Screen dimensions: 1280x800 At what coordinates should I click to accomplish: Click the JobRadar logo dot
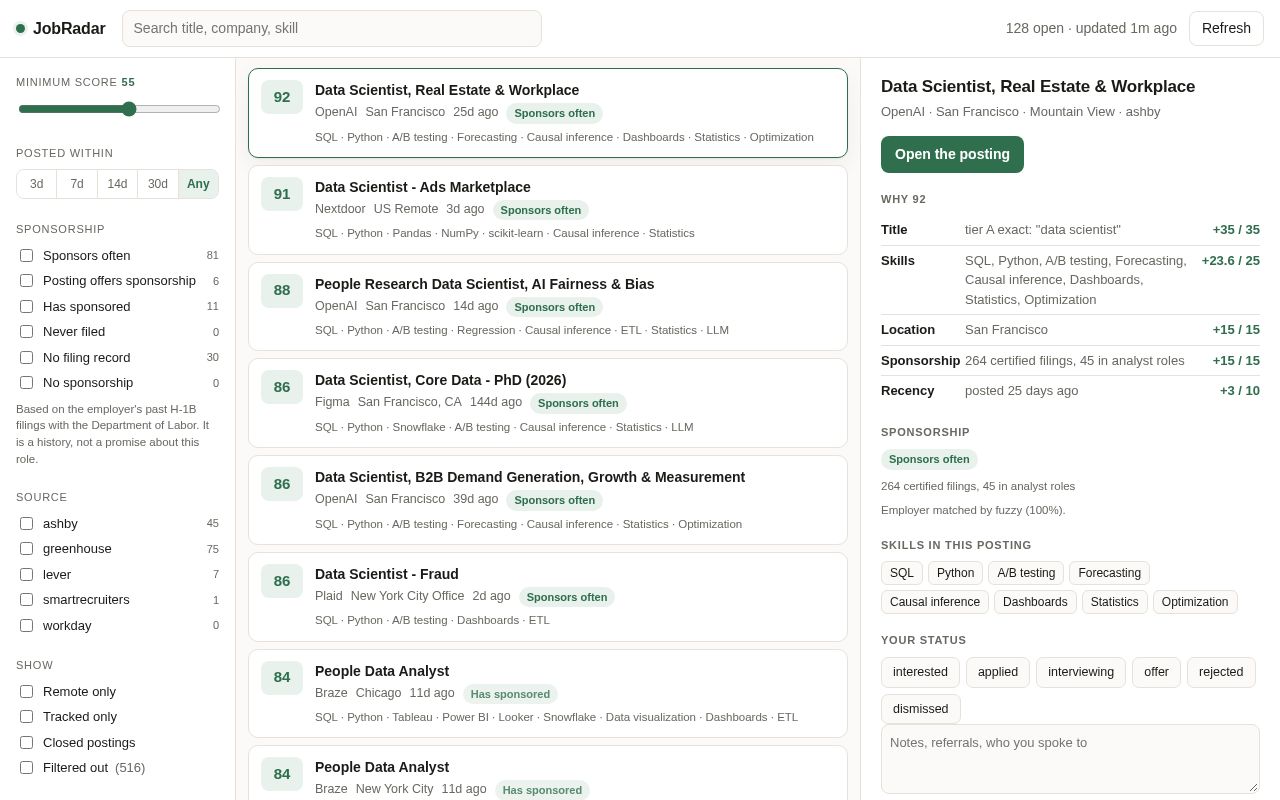20,28
